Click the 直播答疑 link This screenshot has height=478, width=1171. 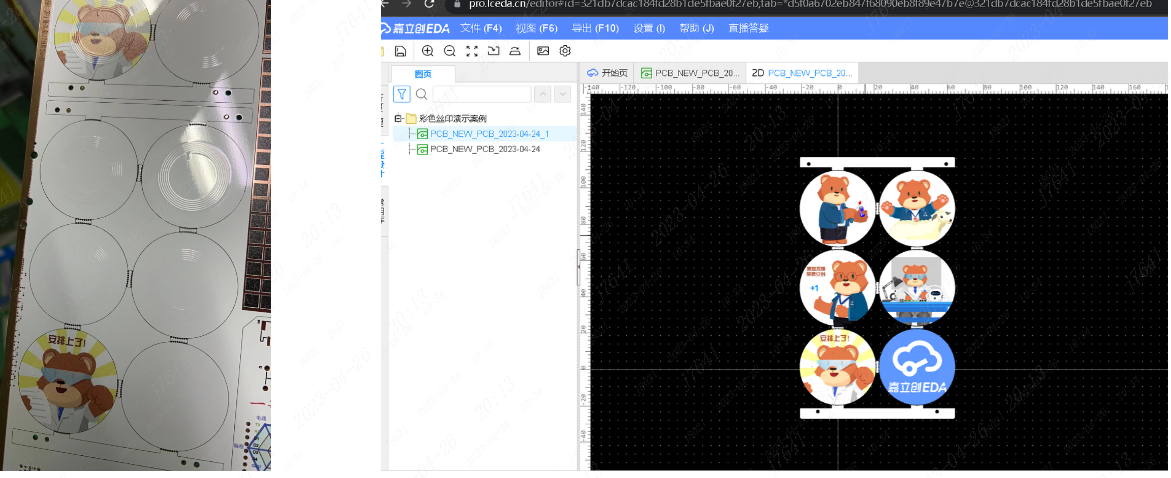pos(748,28)
